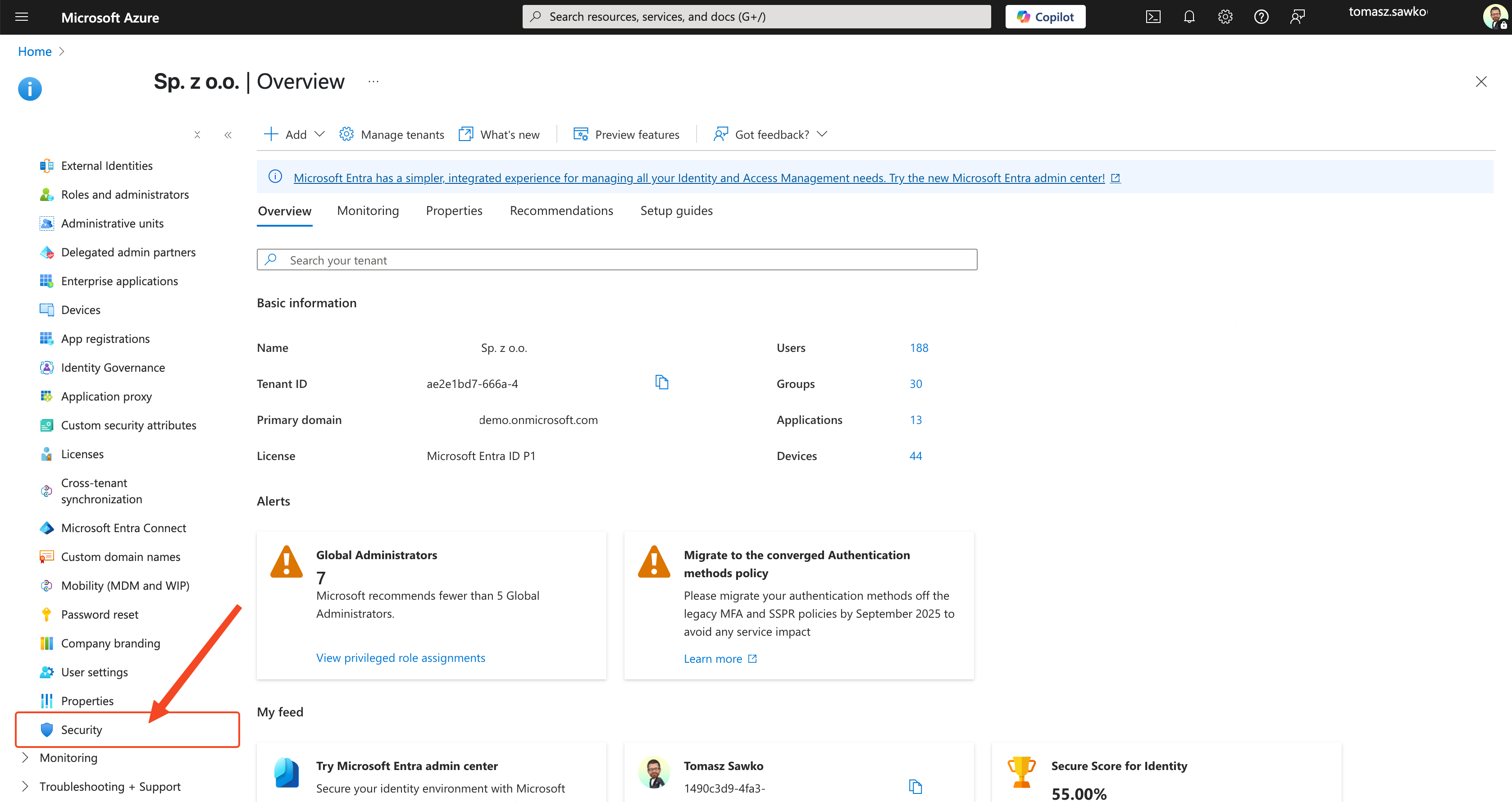Open Custom security attributes
Screen dimensions: 1512x802
128,425
